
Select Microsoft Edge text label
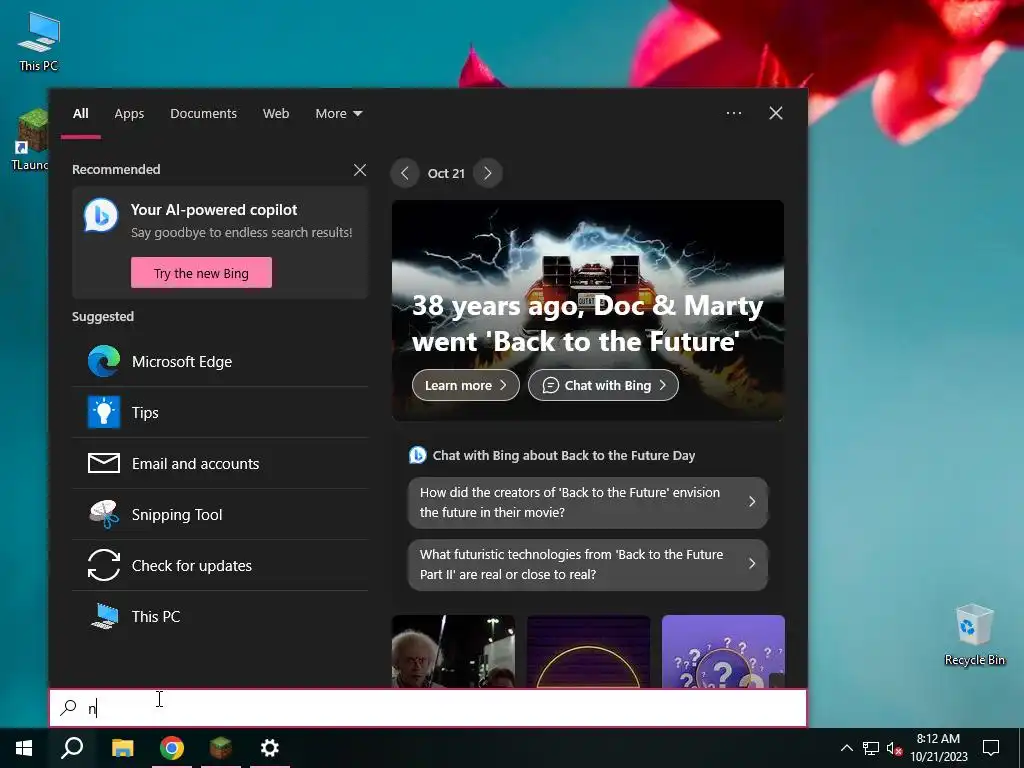pos(182,362)
